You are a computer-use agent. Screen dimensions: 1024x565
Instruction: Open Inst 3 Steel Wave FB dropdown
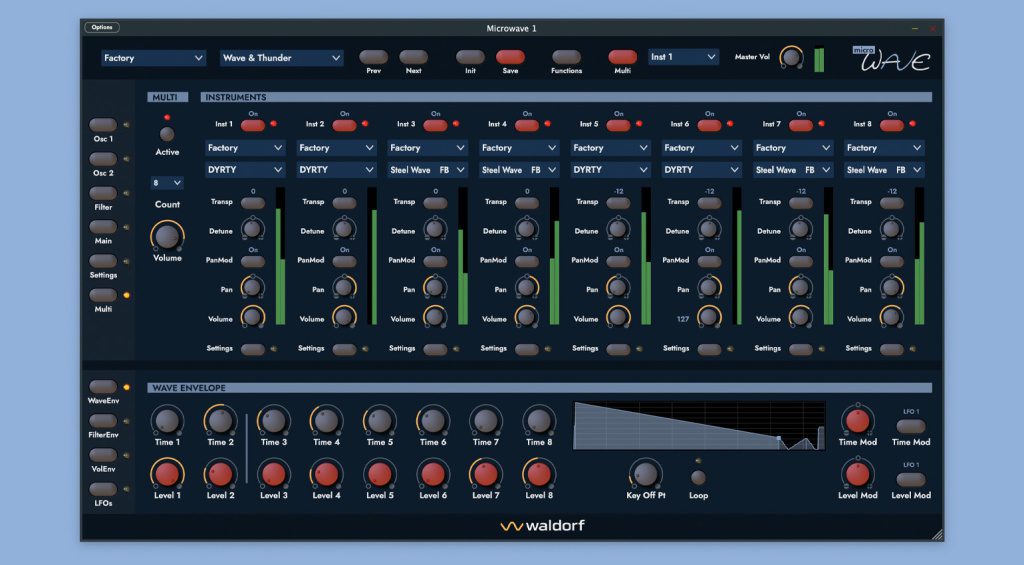click(428, 170)
